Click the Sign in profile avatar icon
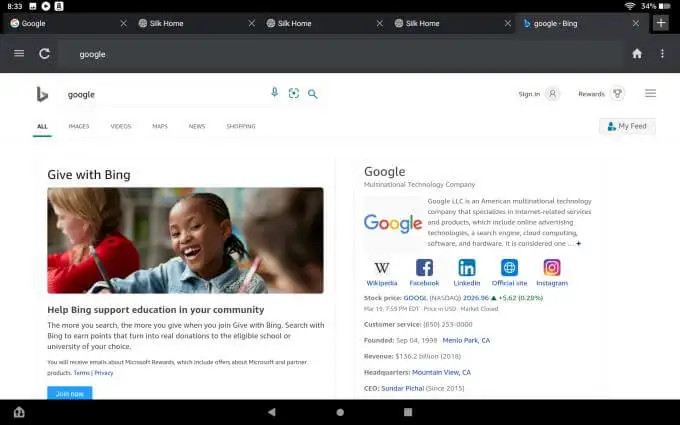The height and width of the screenshot is (425, 680). click(552, 94)
